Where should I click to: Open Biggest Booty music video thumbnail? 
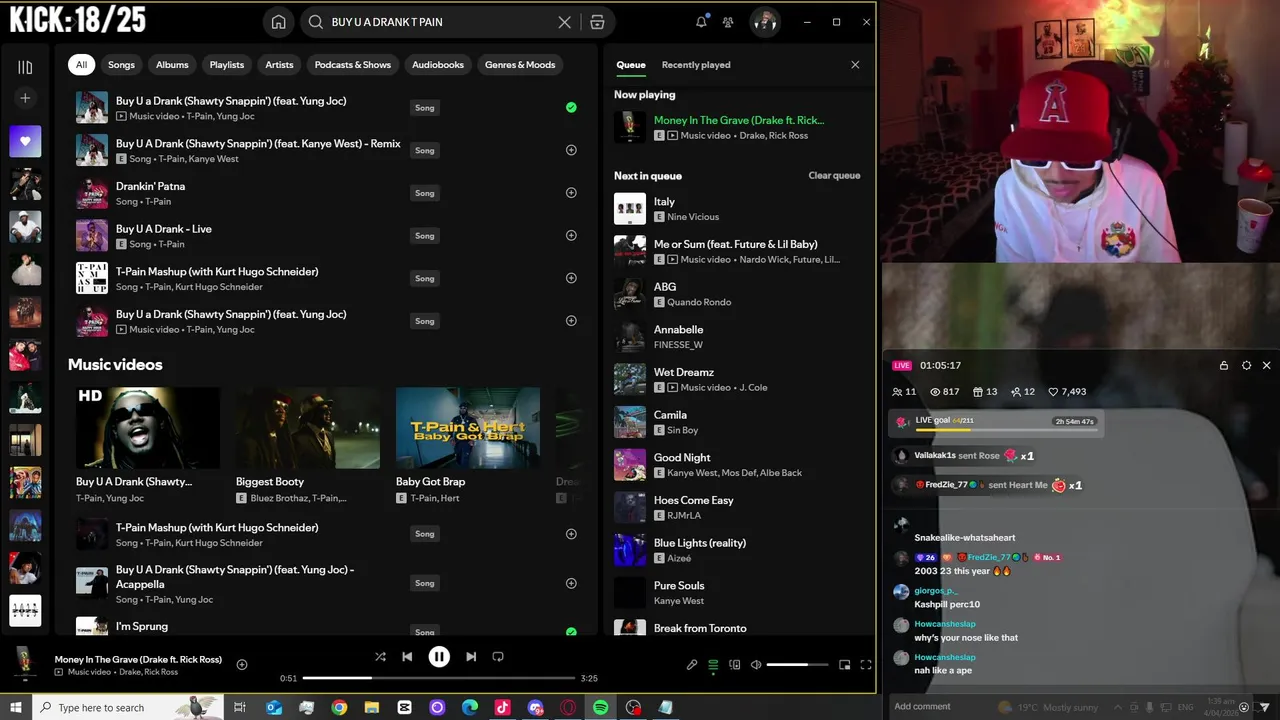[308, 428]
